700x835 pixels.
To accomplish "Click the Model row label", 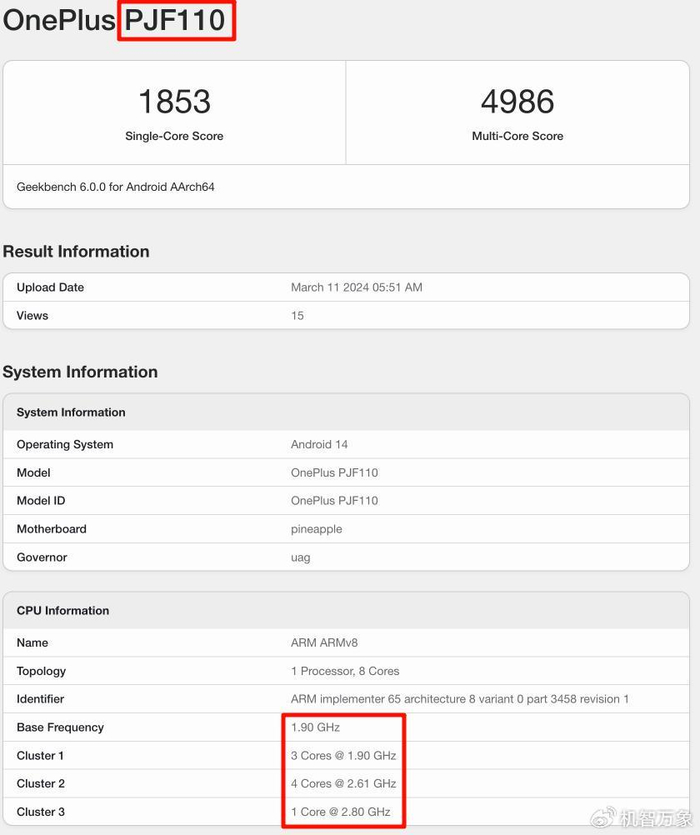I will pyautogui.click(x=34, y=472).
